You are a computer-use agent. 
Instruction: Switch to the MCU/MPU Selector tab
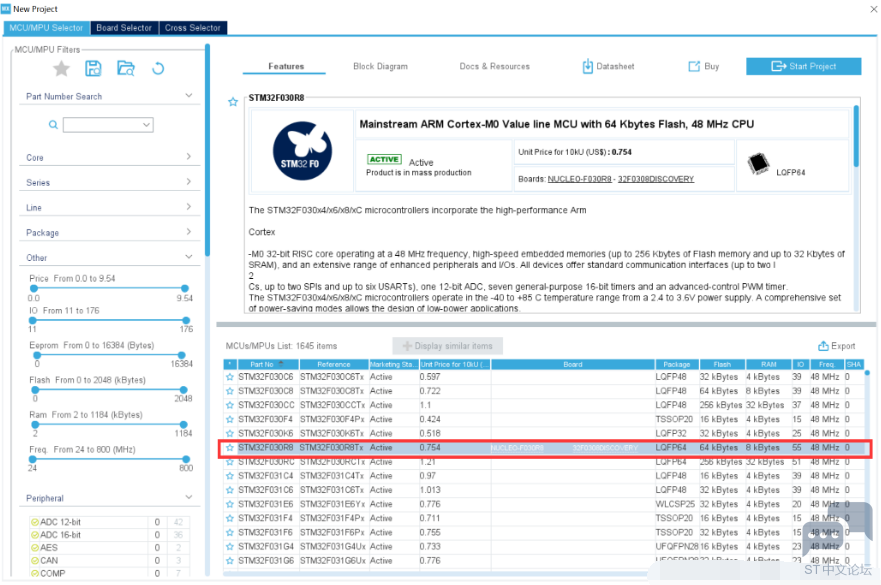(46, 28)
